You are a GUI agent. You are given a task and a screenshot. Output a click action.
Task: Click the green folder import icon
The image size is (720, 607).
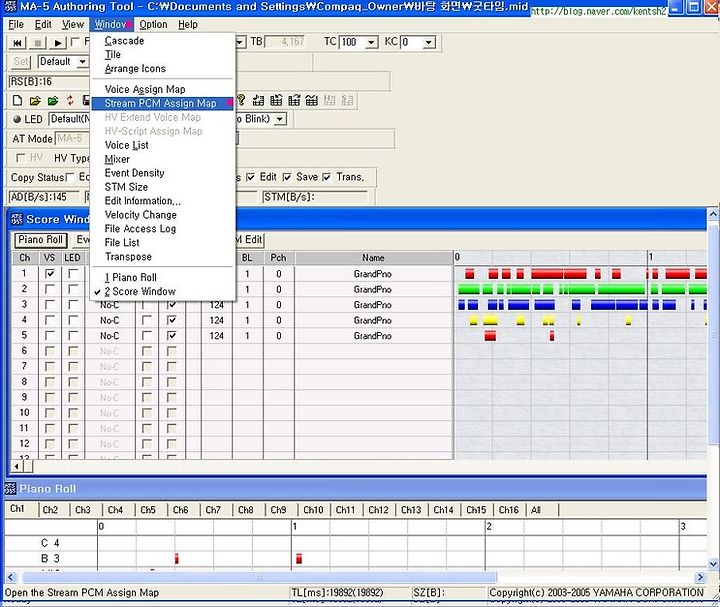pos(53,101)
